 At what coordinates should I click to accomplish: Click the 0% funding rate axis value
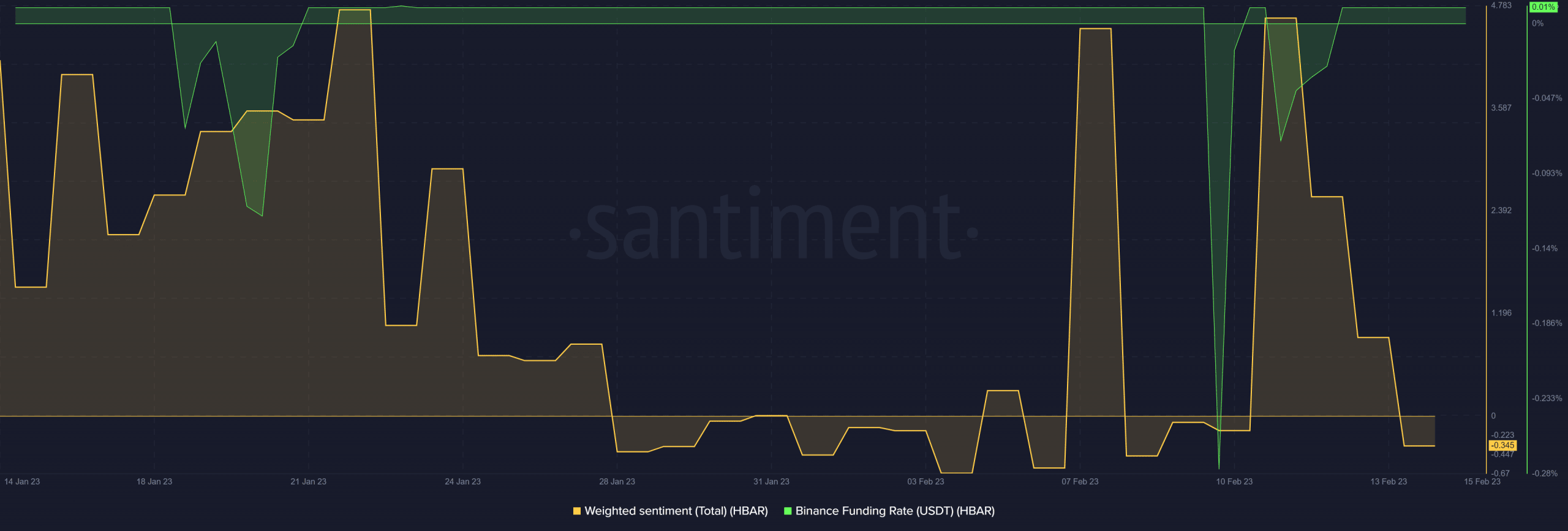tap(1538, 23)
